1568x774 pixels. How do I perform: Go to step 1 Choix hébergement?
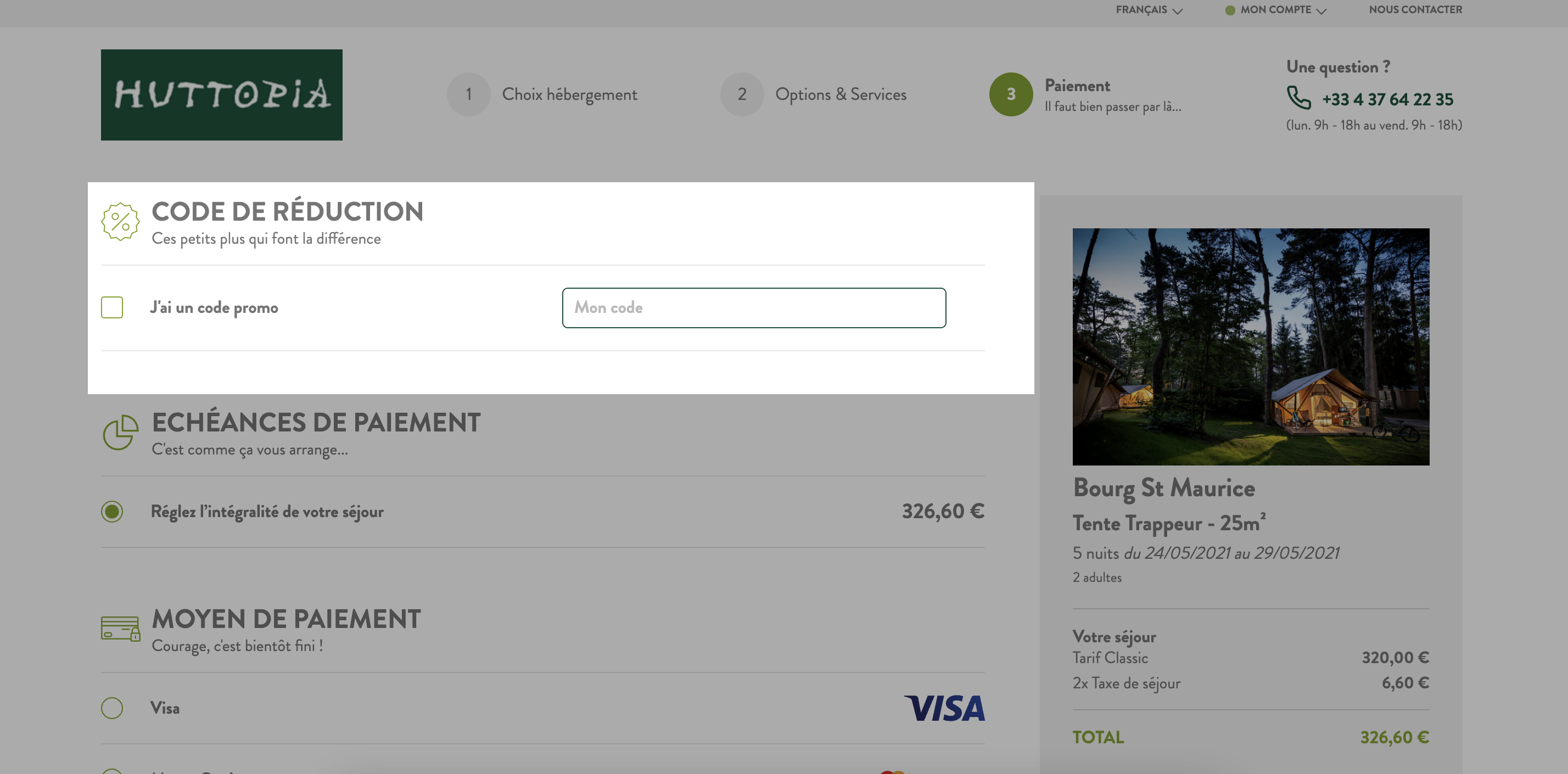[x=542, y=94]
